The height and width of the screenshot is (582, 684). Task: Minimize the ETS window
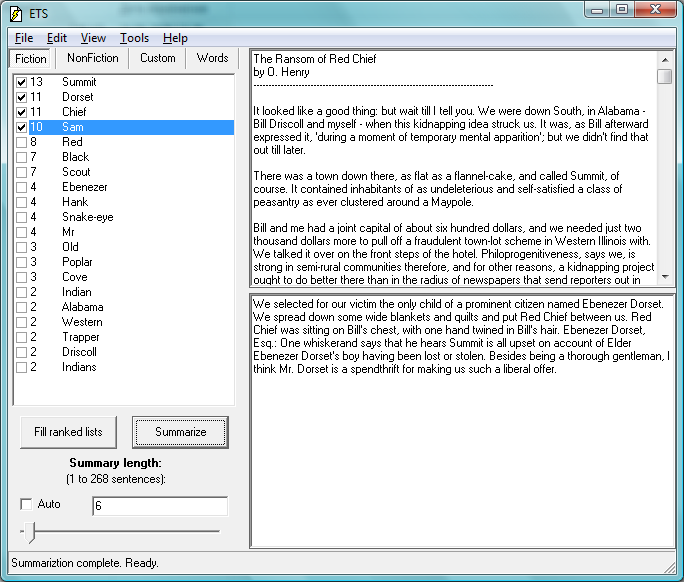(597, 10)
